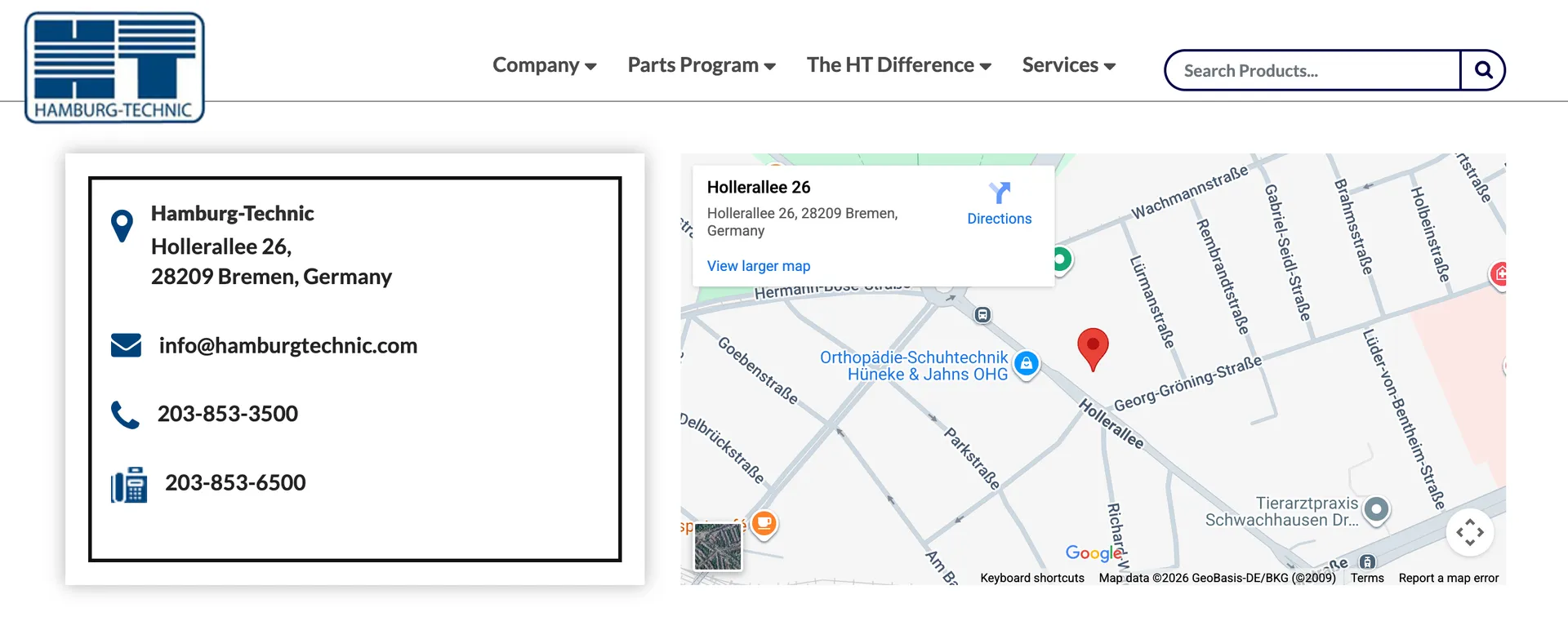Toggle map camera controls button
Screen dimensions: 1568x639
1469,532
